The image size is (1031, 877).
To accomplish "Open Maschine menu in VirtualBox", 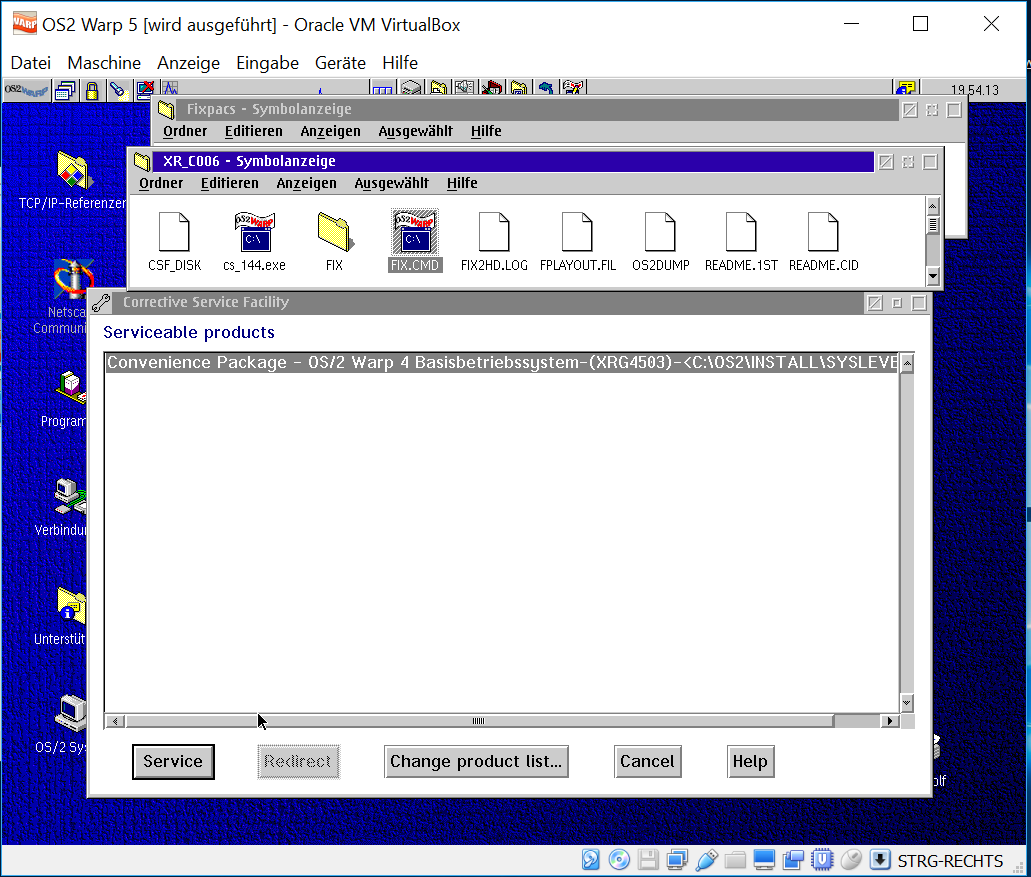I will pos(104,63).
